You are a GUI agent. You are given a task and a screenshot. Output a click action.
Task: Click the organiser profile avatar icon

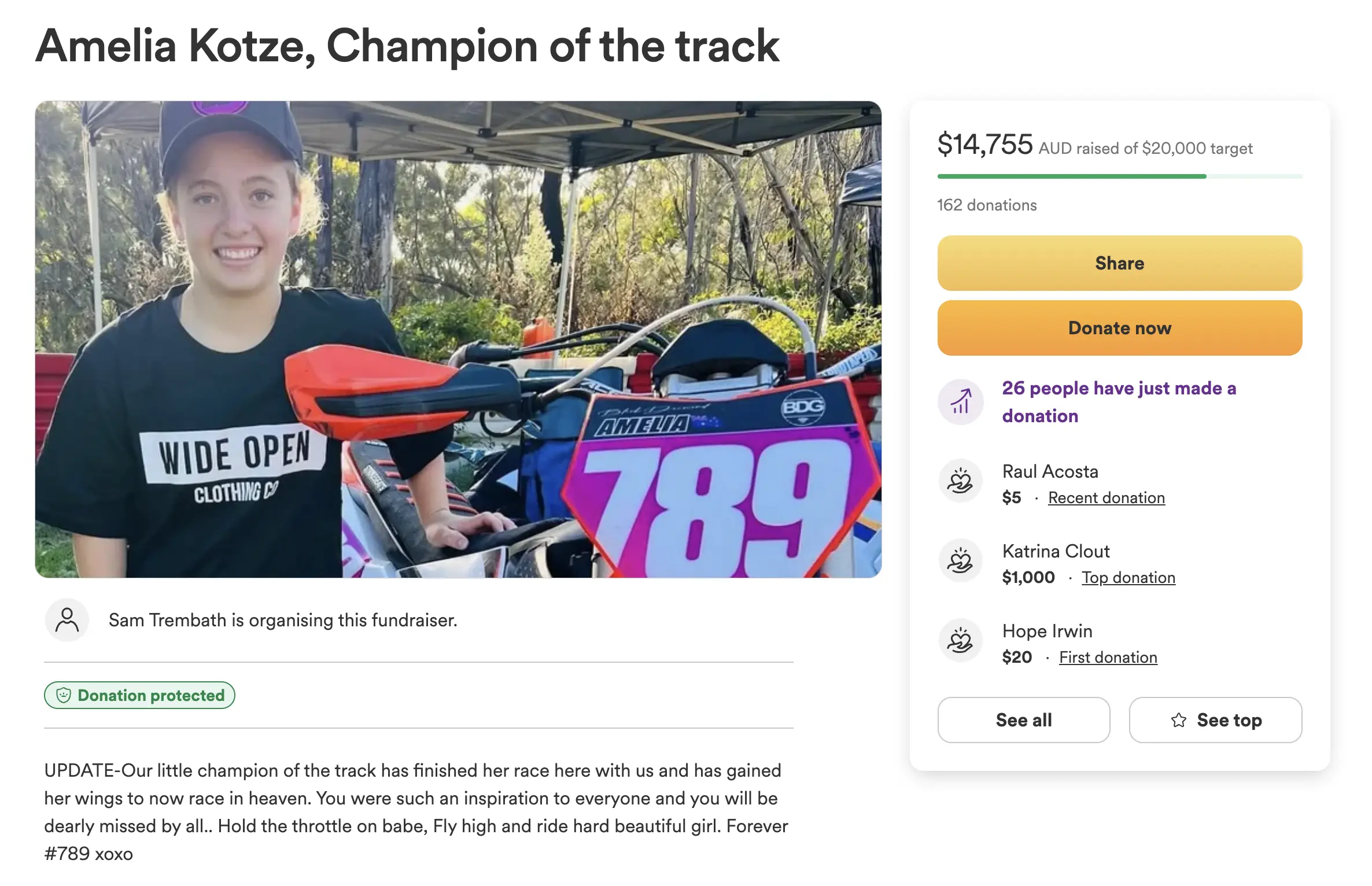point(67,620)
